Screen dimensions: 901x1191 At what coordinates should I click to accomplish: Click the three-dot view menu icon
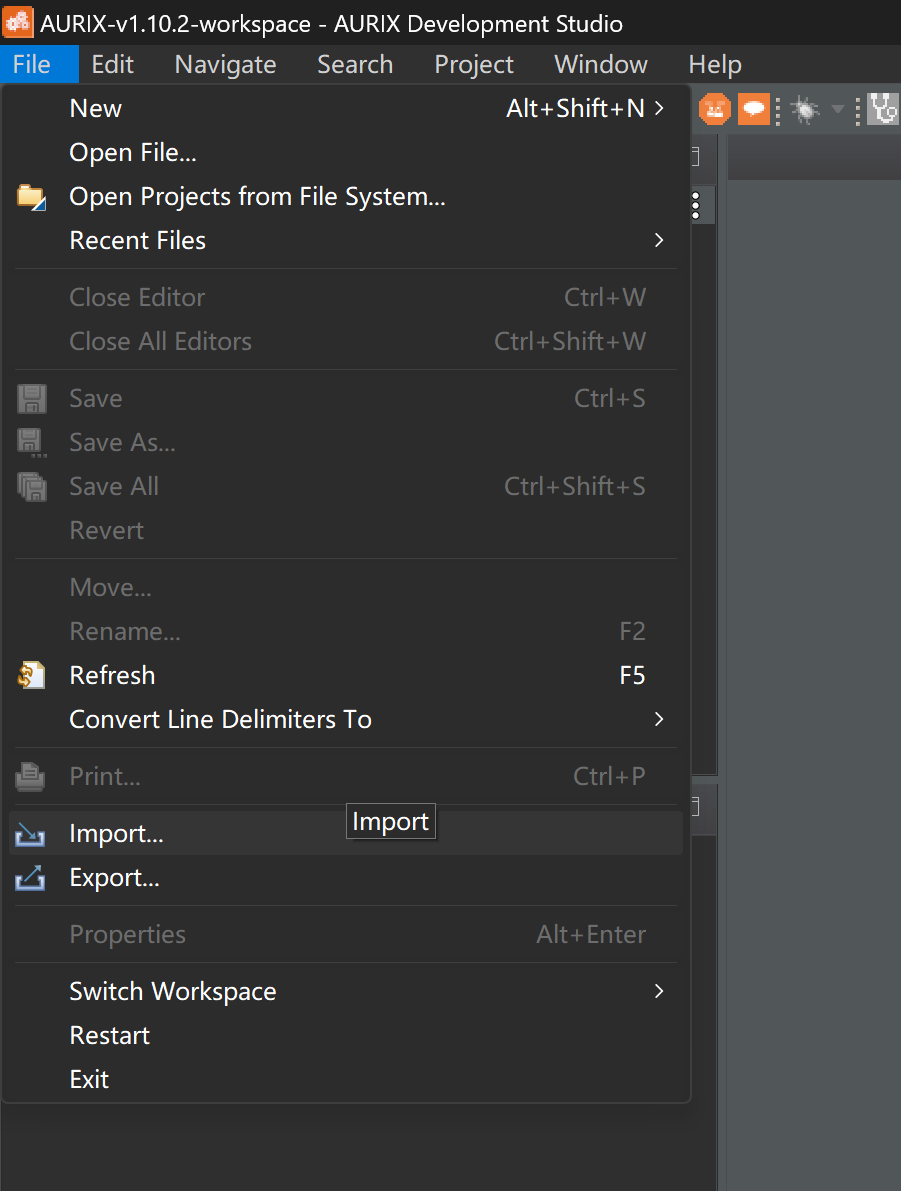(696, 206)
